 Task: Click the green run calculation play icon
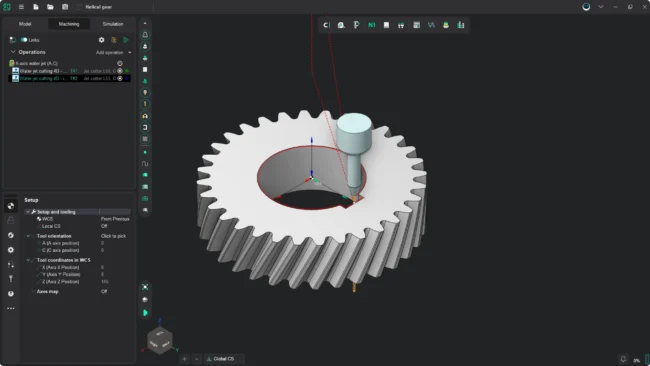[126, 40]
